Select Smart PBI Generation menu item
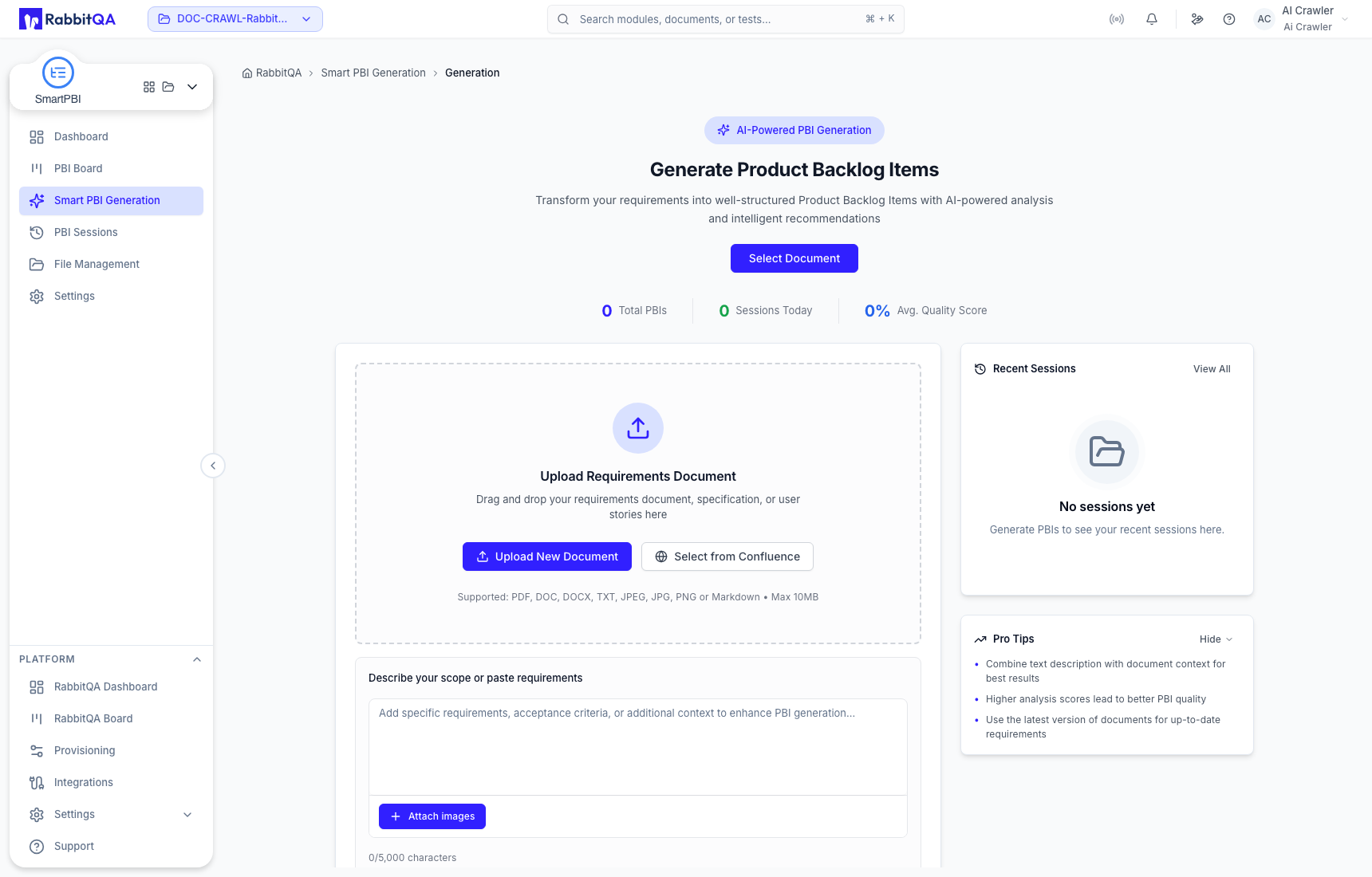The height and width of the screenshot is (877, 1372). click(x=111, y=201)
